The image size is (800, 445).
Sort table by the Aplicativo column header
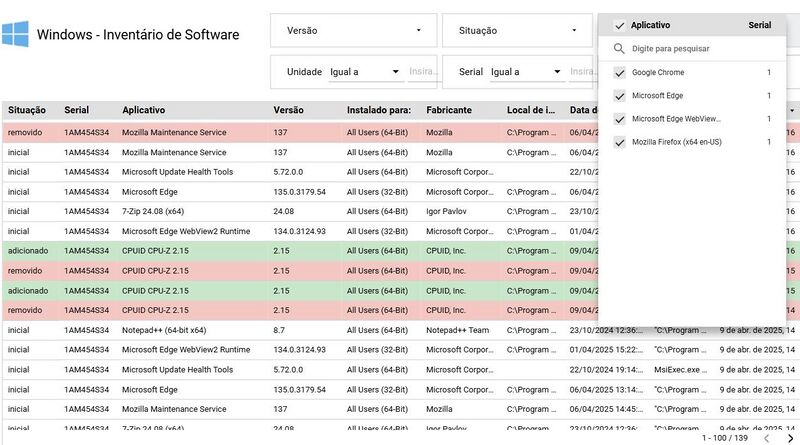(143, 110)
